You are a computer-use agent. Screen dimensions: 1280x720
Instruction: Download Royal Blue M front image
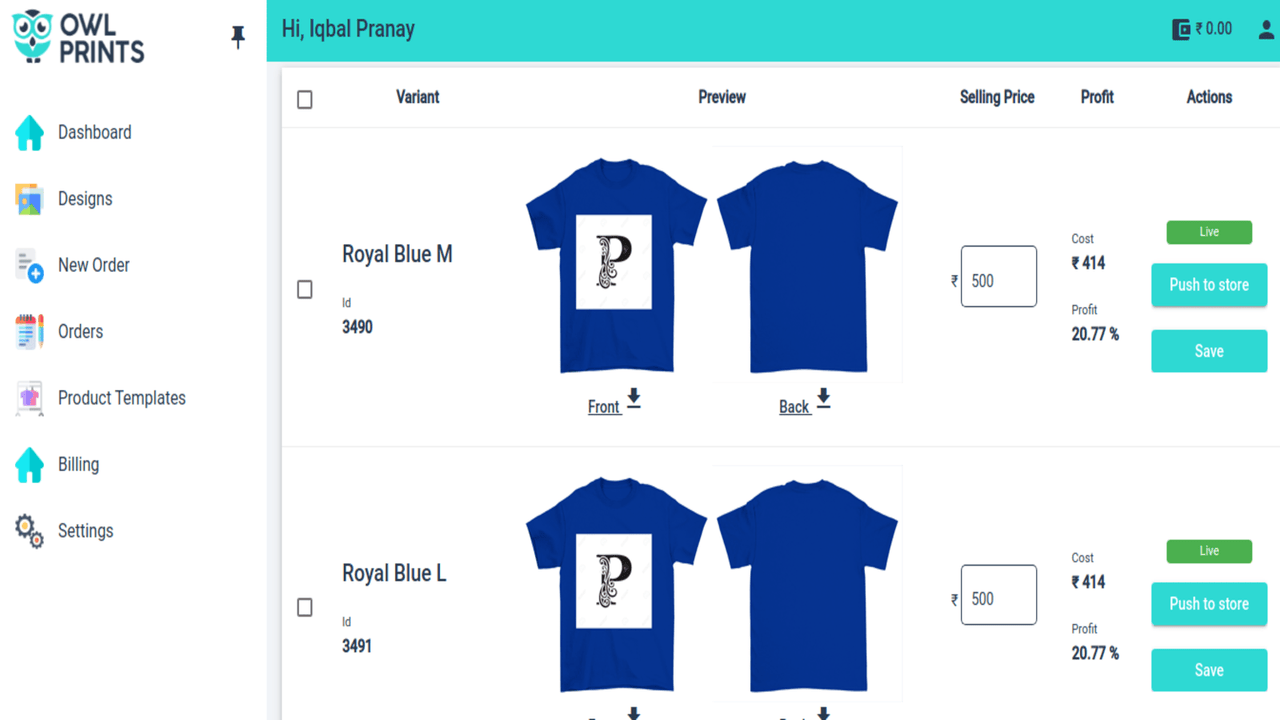click(633, 398)
